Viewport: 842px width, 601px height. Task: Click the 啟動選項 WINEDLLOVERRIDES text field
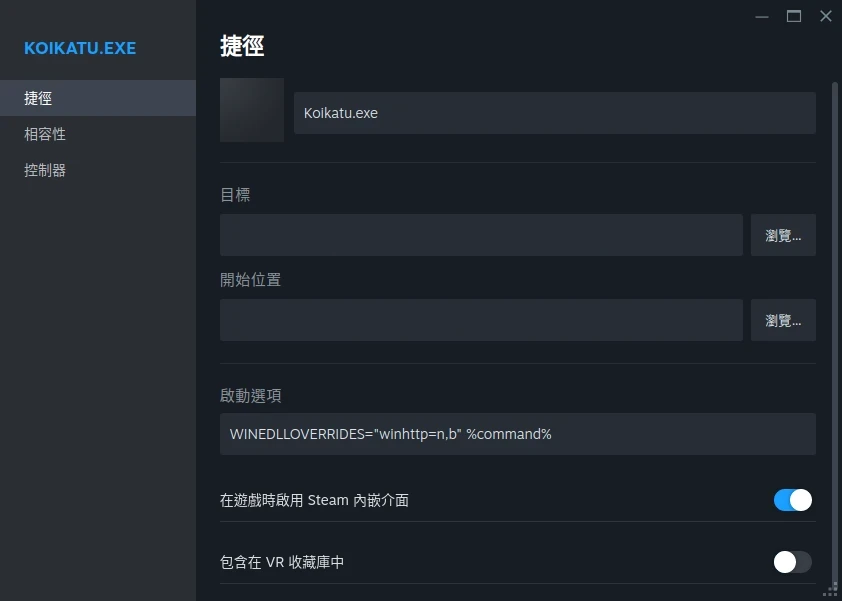tap(517, 434)
